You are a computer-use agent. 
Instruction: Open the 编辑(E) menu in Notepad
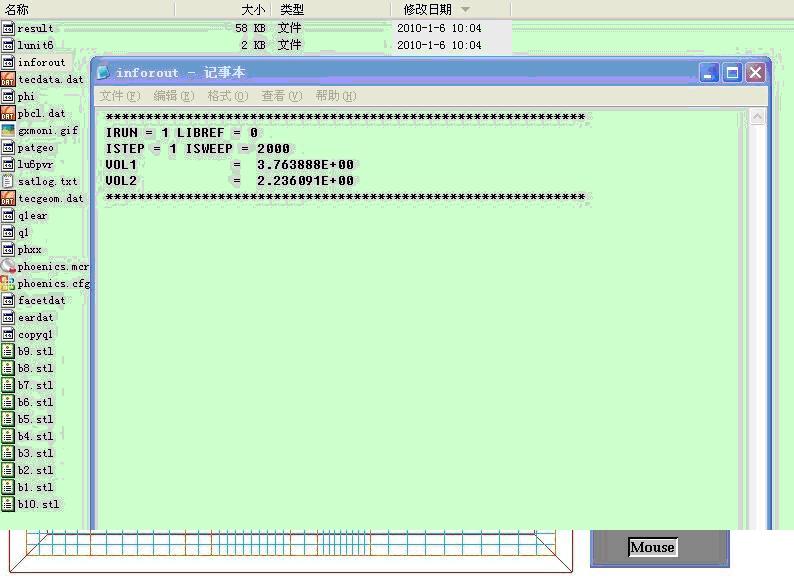click(173, 96)
